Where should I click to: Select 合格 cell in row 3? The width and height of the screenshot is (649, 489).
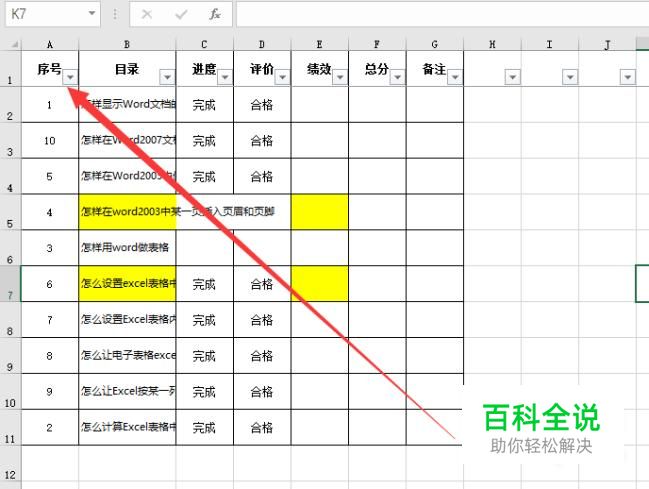[x=262, y=140]
